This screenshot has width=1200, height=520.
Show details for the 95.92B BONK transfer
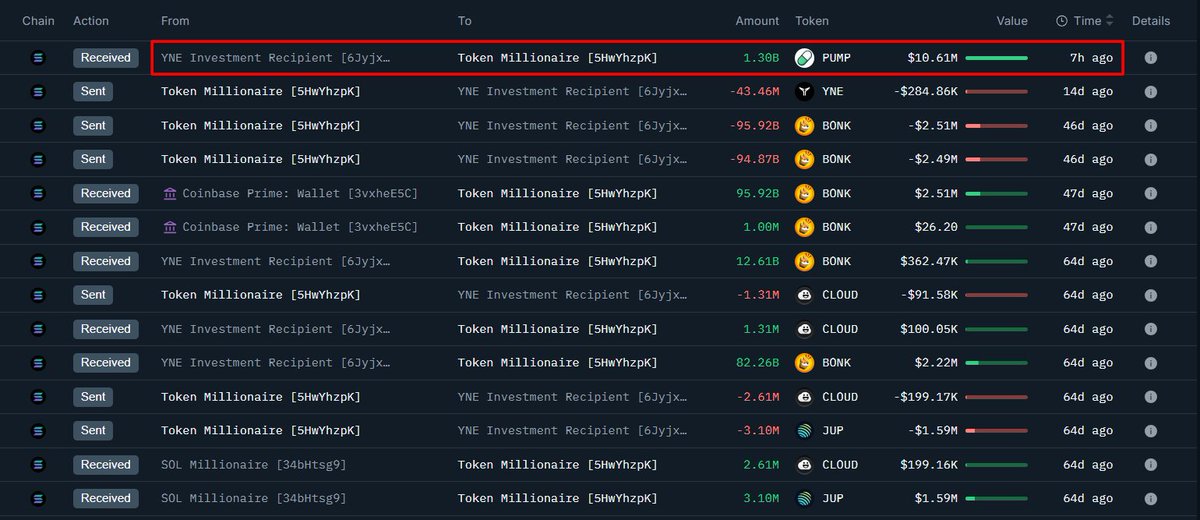(1150, 194)
